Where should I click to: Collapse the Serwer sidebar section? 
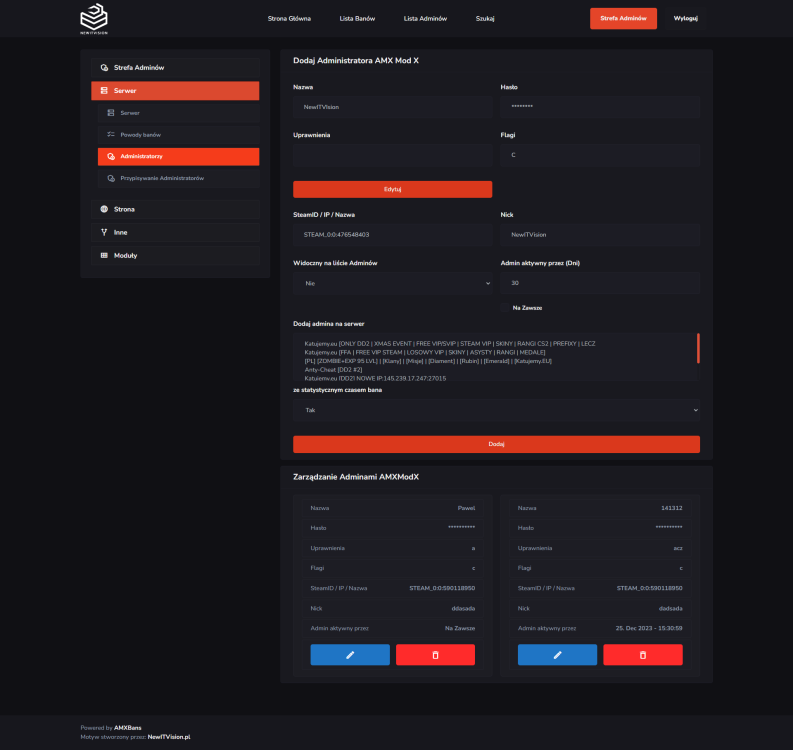(175, 91)
